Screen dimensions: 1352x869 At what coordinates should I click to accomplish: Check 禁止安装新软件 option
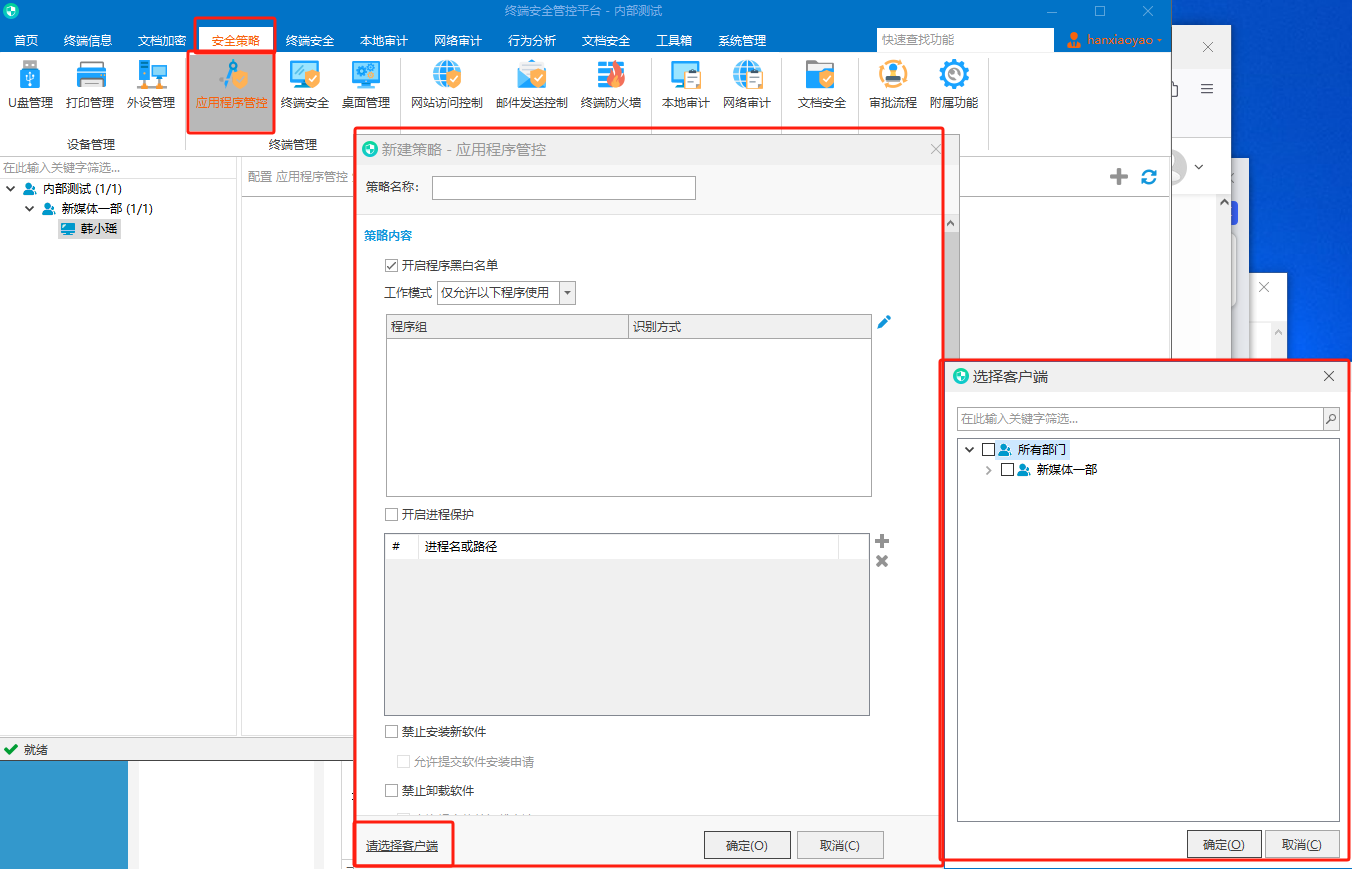392,732
